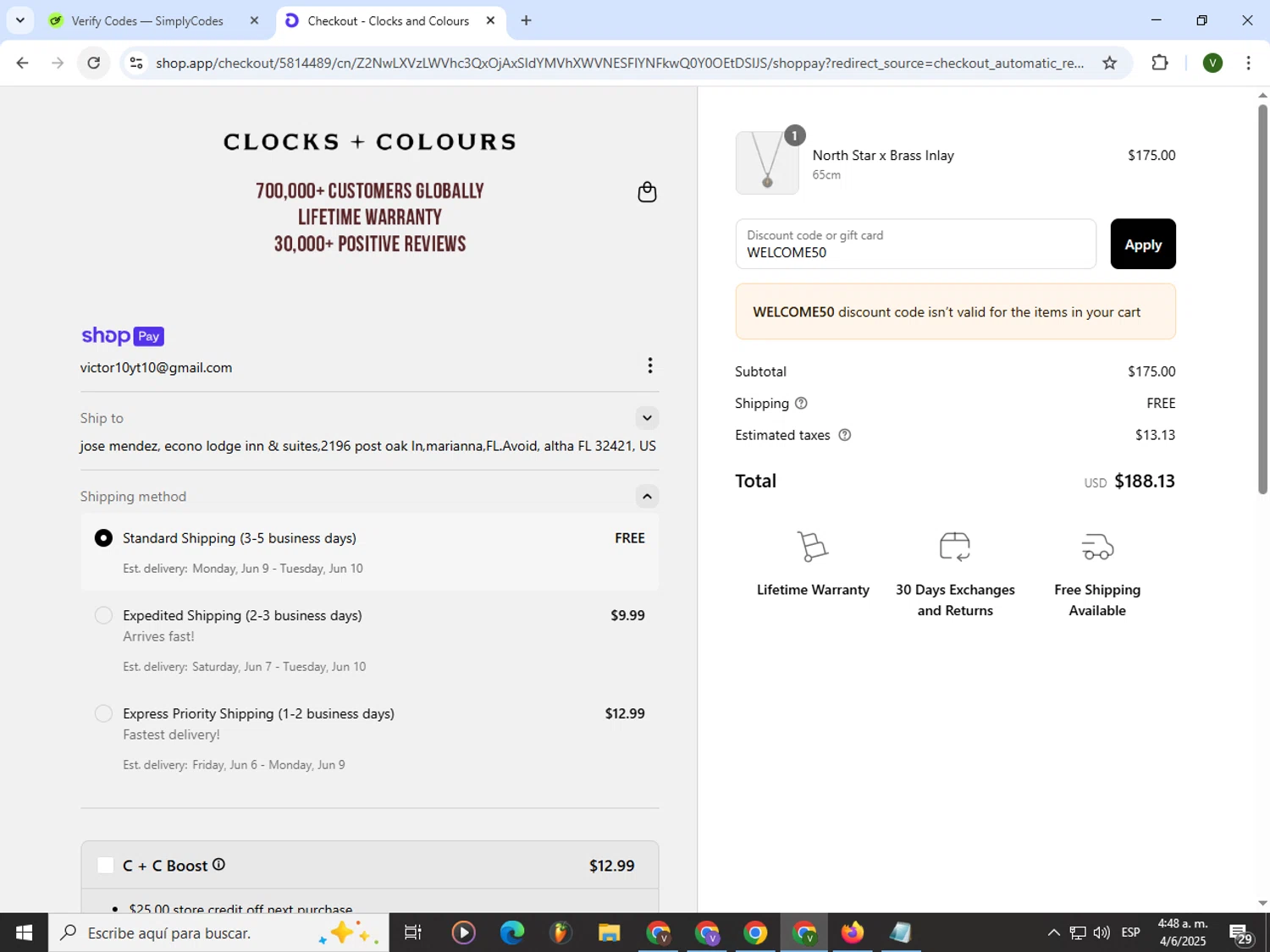Screen dimensions: 1270x952
Task: Launch Microsoft Edge from the taskbar
Action: point(511,933)
